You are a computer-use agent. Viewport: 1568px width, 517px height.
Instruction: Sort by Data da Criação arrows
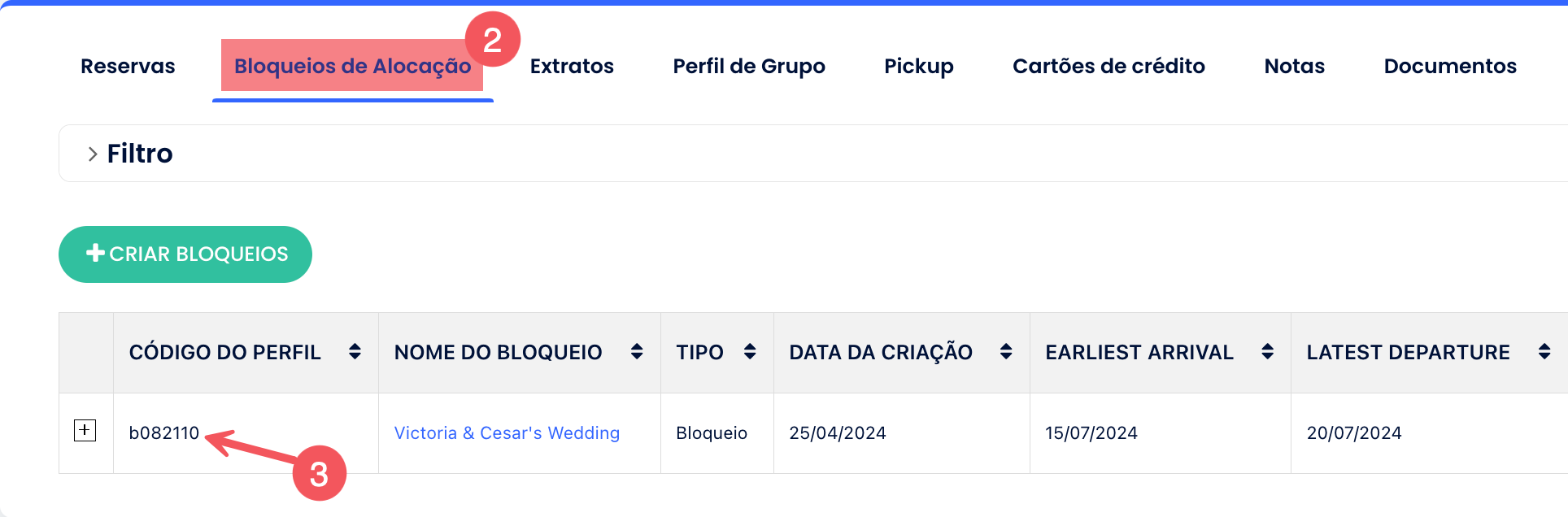pyautogui.click(x=1006, y=351)
